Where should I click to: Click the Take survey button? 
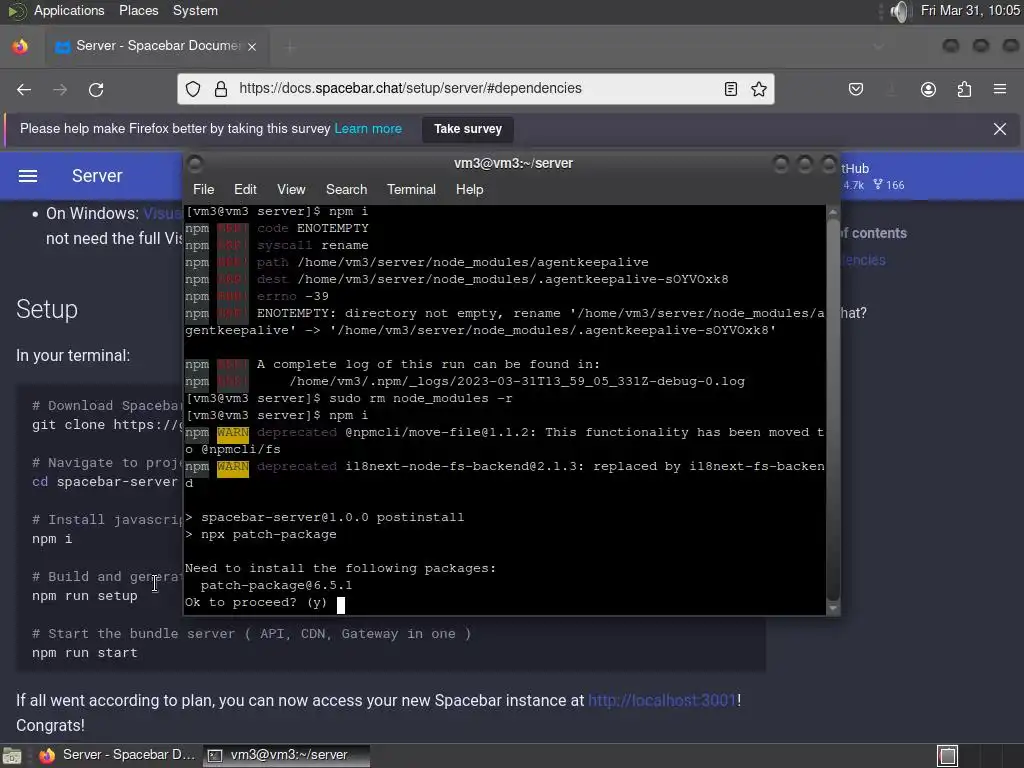468,129
